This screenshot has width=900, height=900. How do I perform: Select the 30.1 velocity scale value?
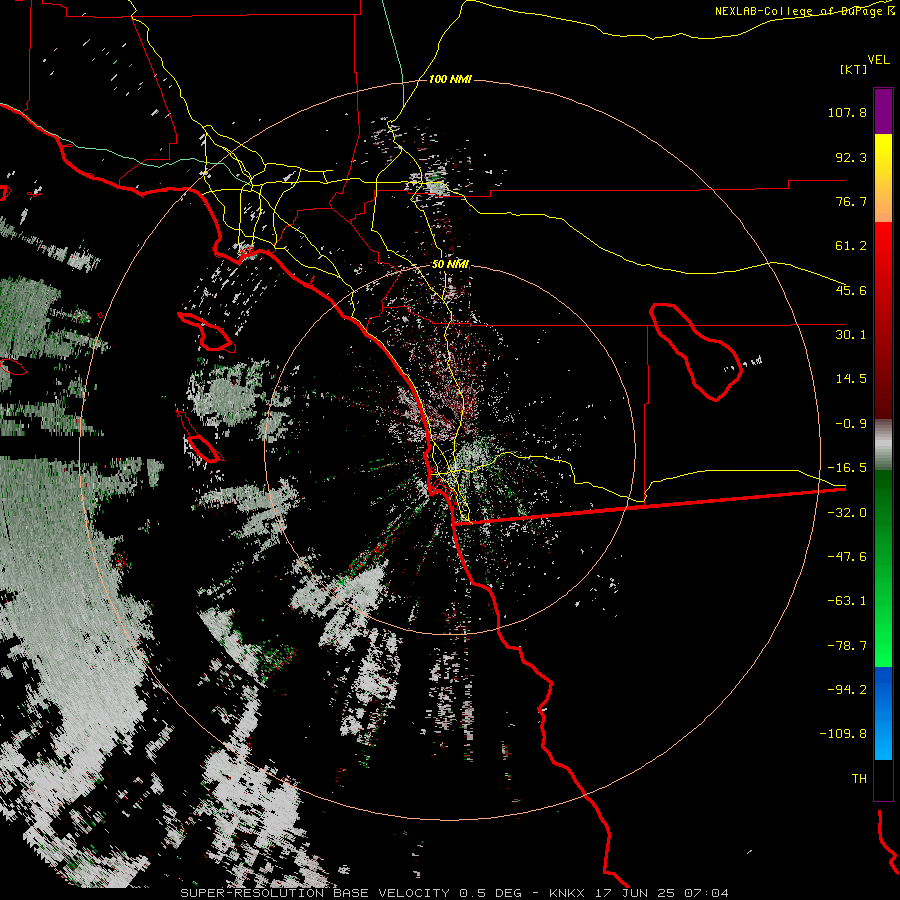coord(851,335)
